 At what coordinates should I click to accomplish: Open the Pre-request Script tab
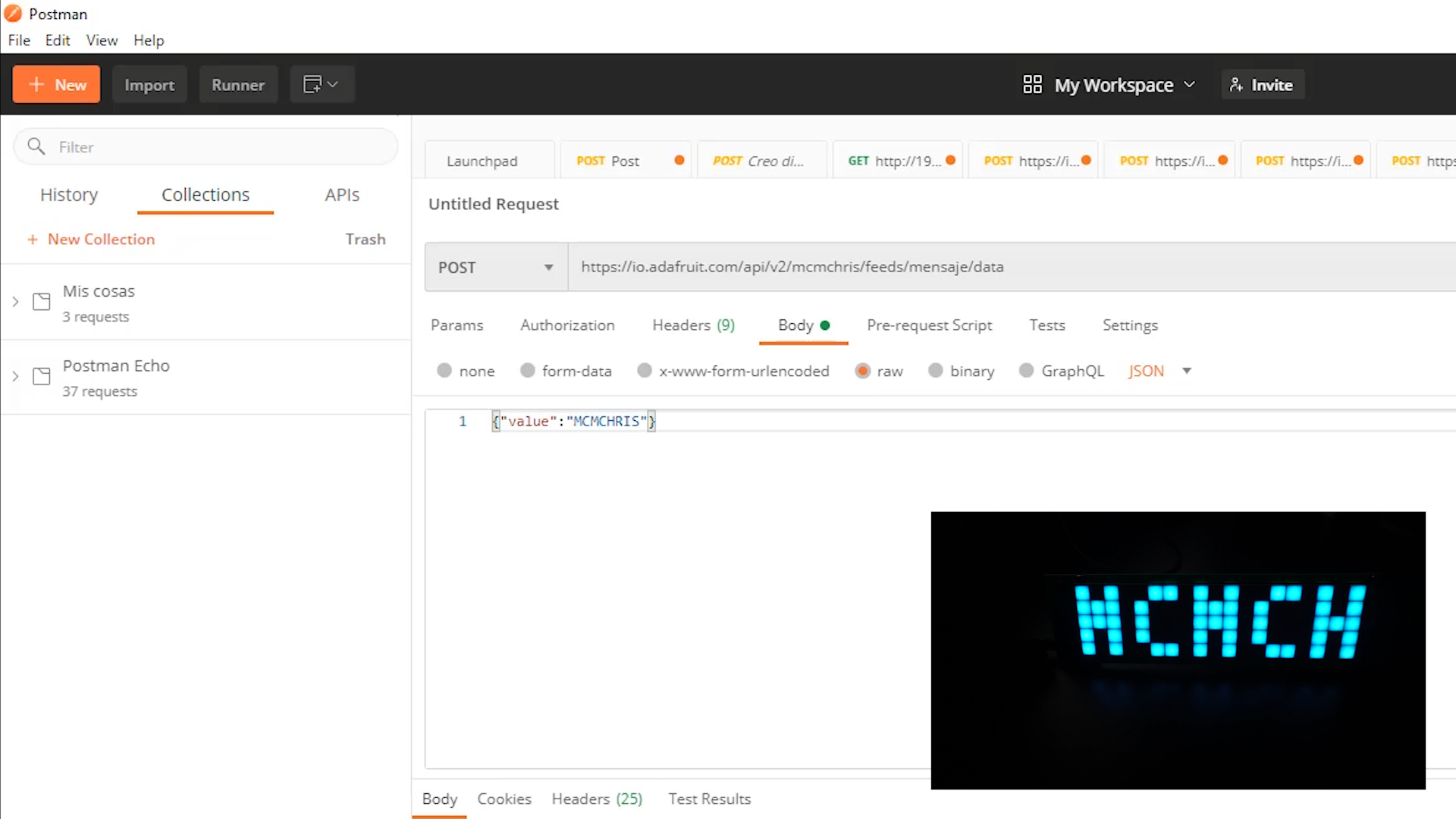929,325
